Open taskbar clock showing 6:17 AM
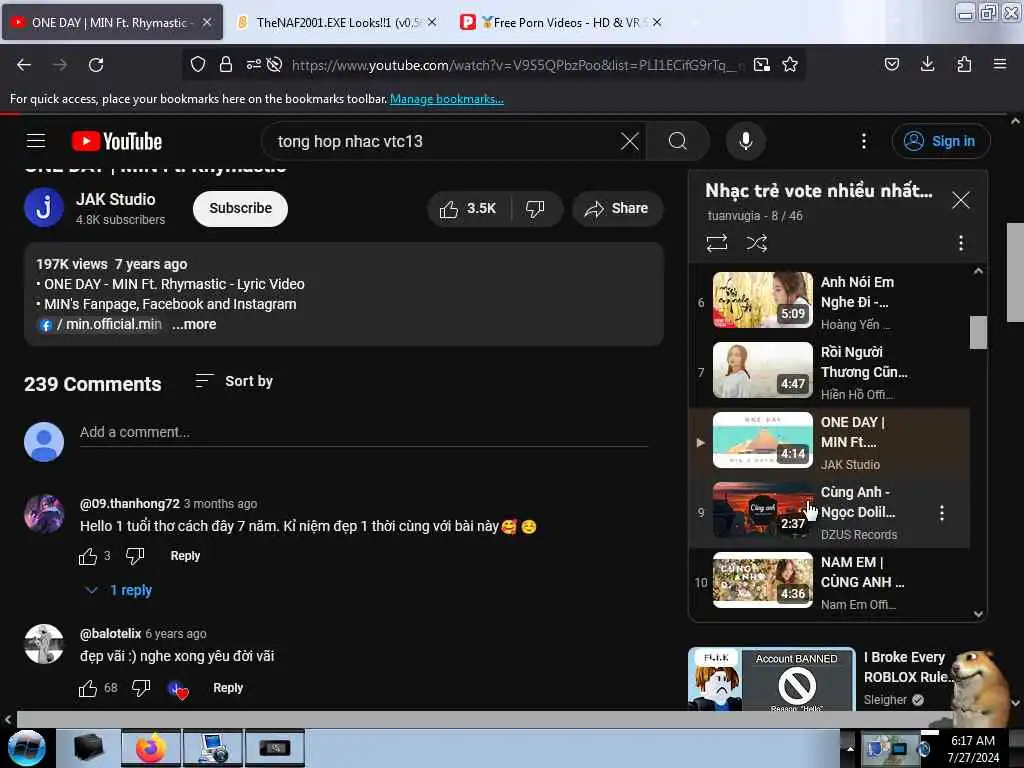This screenshot has height=768, width=1024. click(x=972, y=748)
